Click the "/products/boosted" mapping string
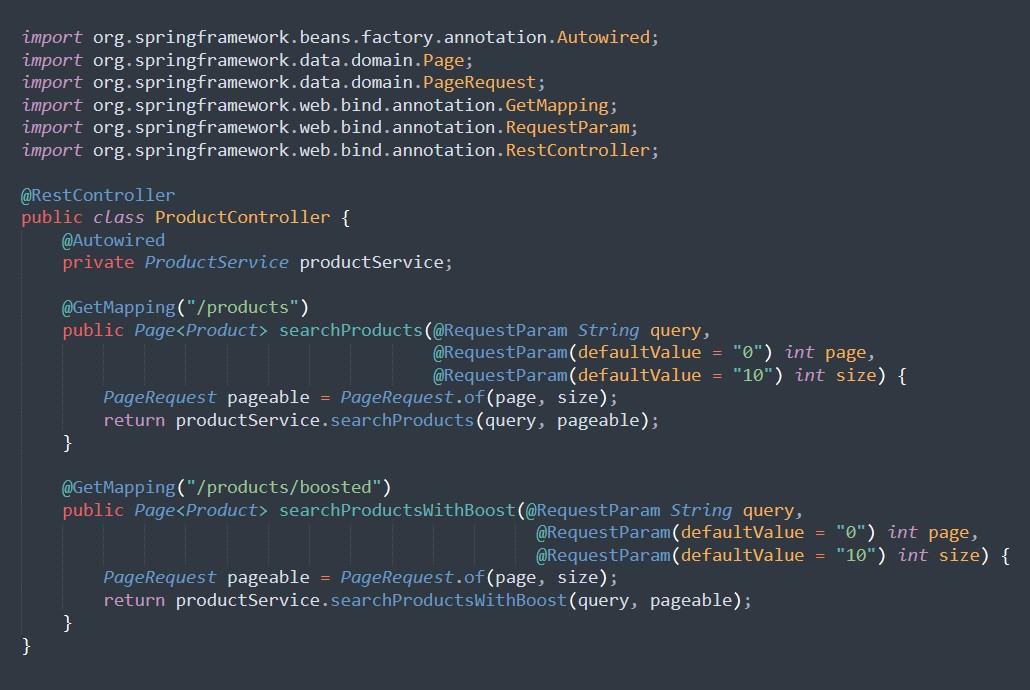The image size is (1030, 690). [x=283, y=487]
